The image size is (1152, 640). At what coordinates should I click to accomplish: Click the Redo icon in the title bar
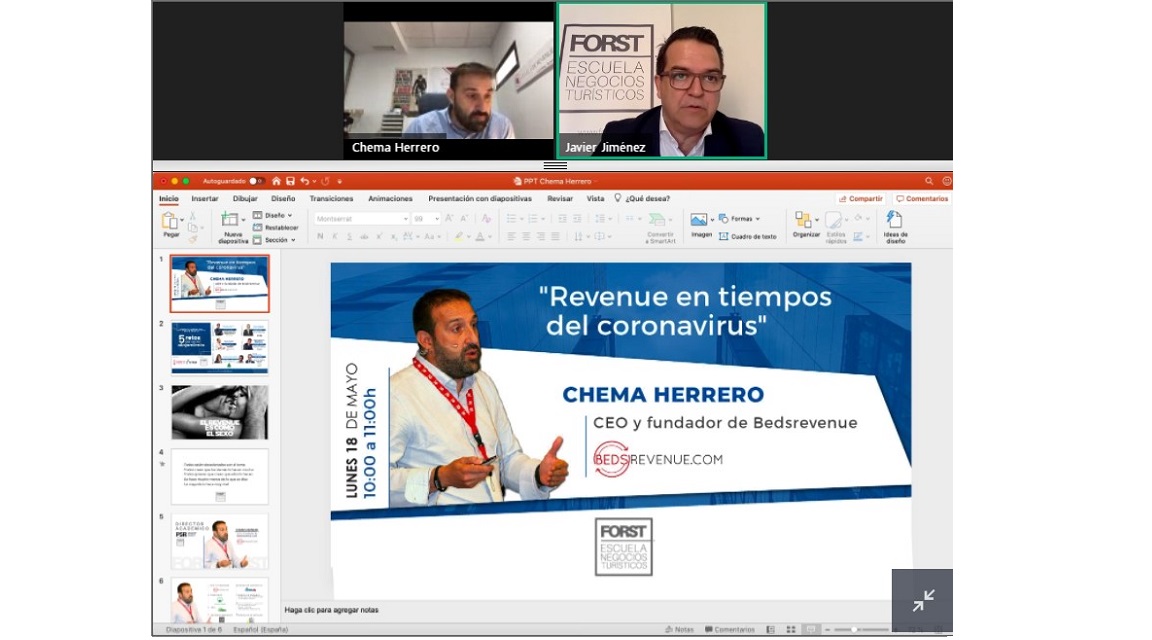[325, 181]
